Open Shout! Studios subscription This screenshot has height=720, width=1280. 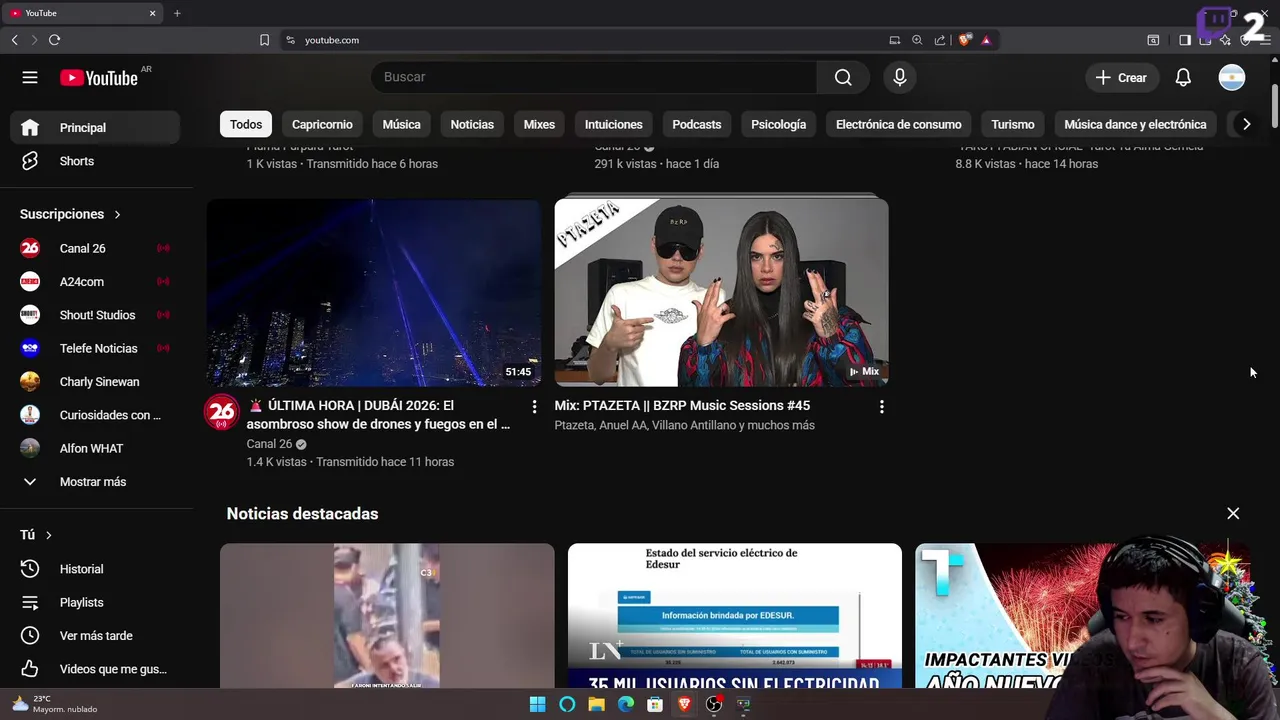click(95, 315)
